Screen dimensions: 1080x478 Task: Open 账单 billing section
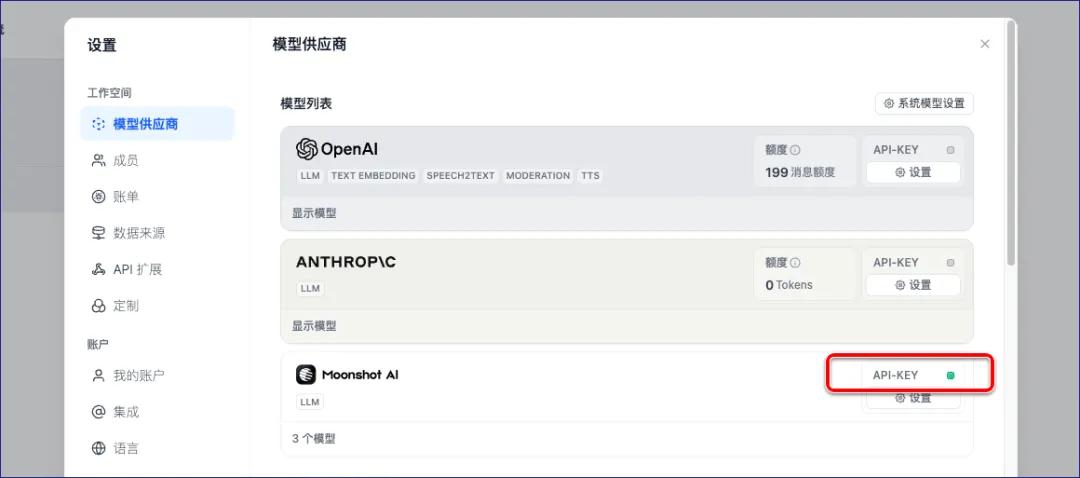point(125,197)
